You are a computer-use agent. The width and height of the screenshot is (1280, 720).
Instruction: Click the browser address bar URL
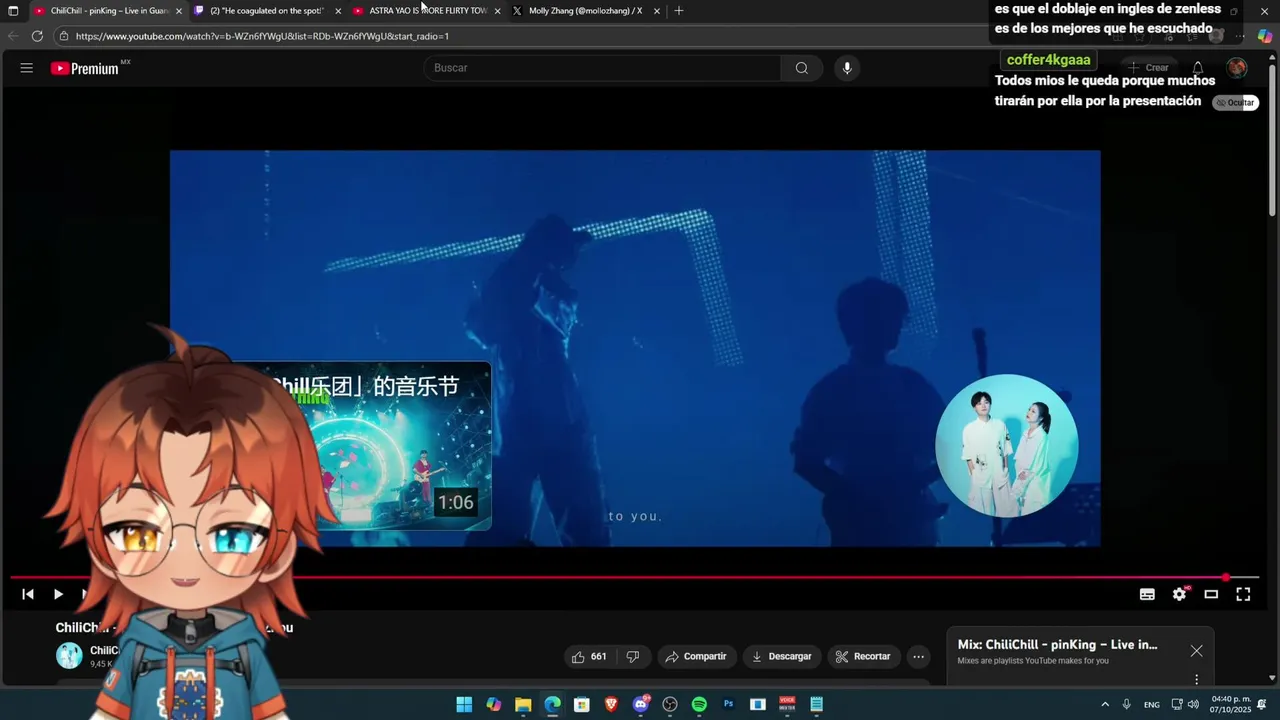click(262, 36)
